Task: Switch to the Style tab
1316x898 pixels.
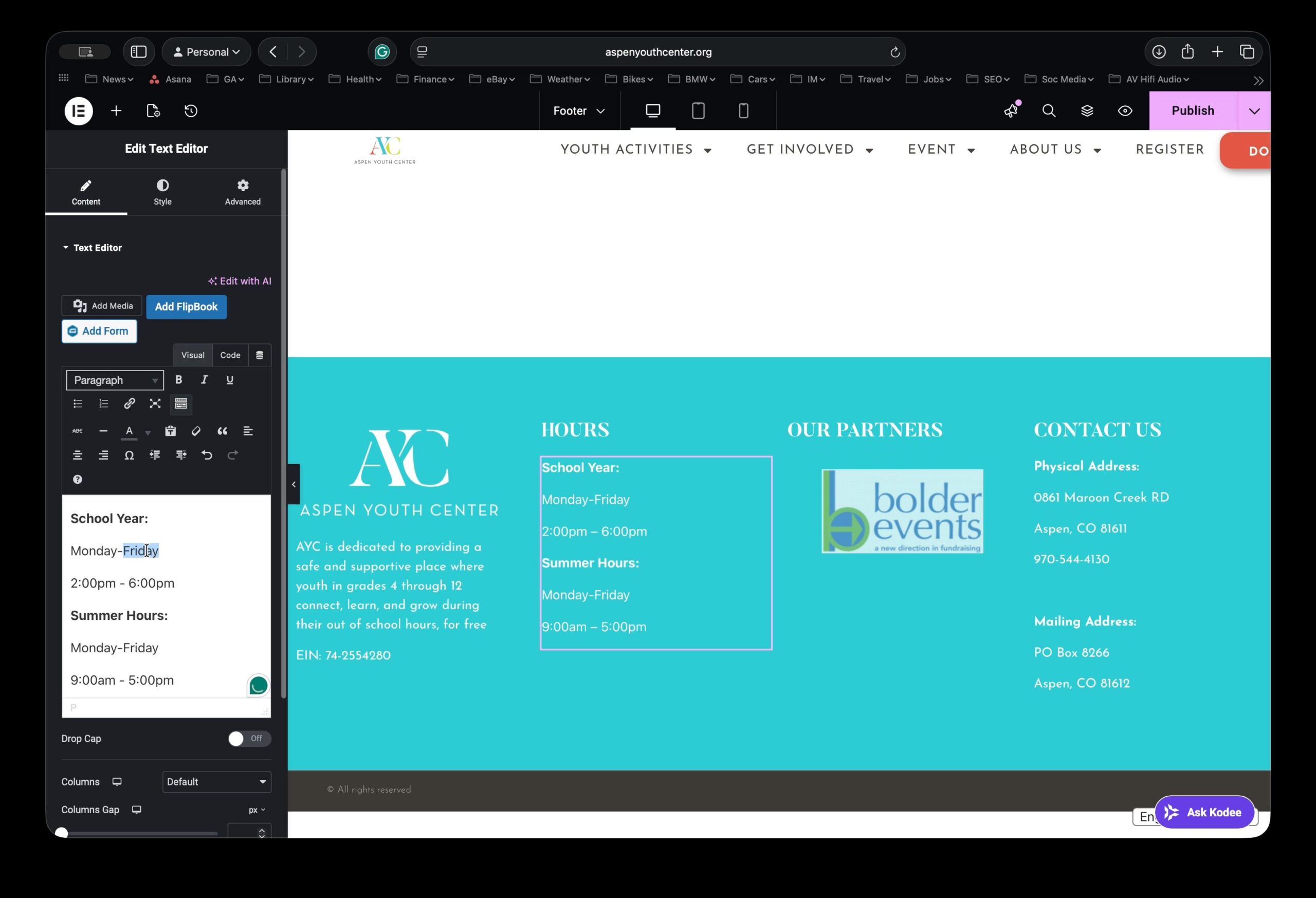Action: click(x=162, y=192)
